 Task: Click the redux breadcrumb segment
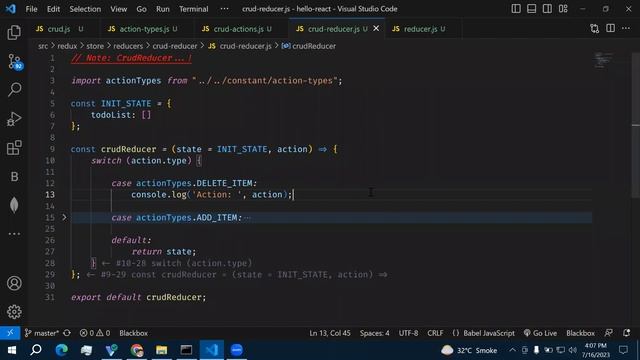(x=67, y=46)
